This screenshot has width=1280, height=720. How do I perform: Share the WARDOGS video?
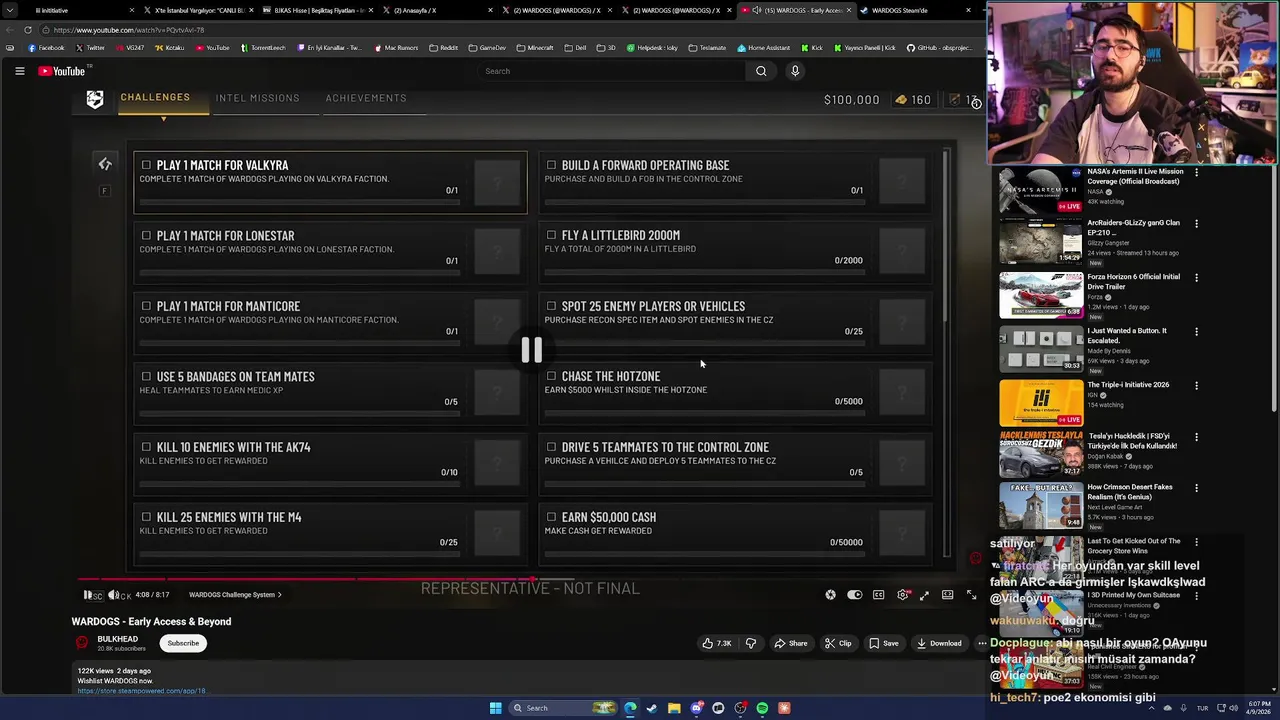click(x=790, y=643)
